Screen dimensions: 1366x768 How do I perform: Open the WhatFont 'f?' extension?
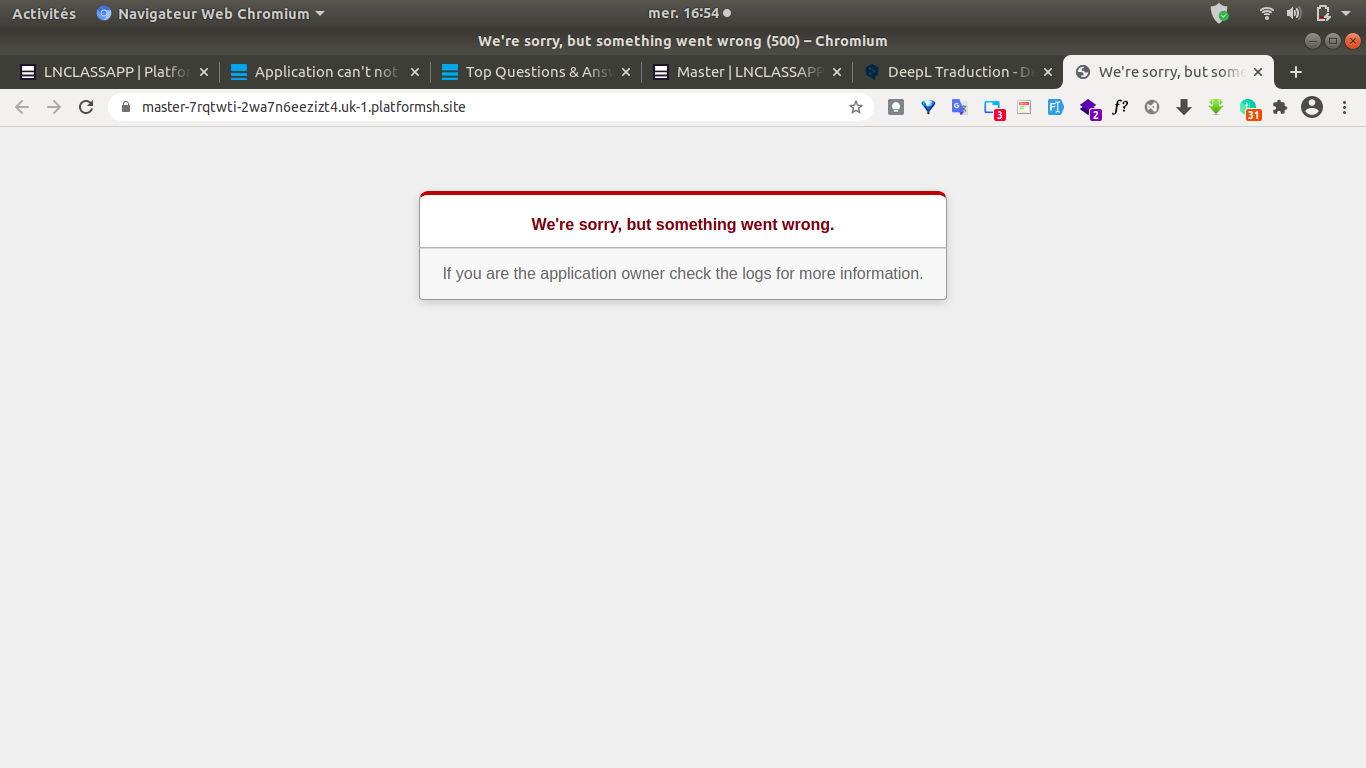click(x=1120, y=107)
